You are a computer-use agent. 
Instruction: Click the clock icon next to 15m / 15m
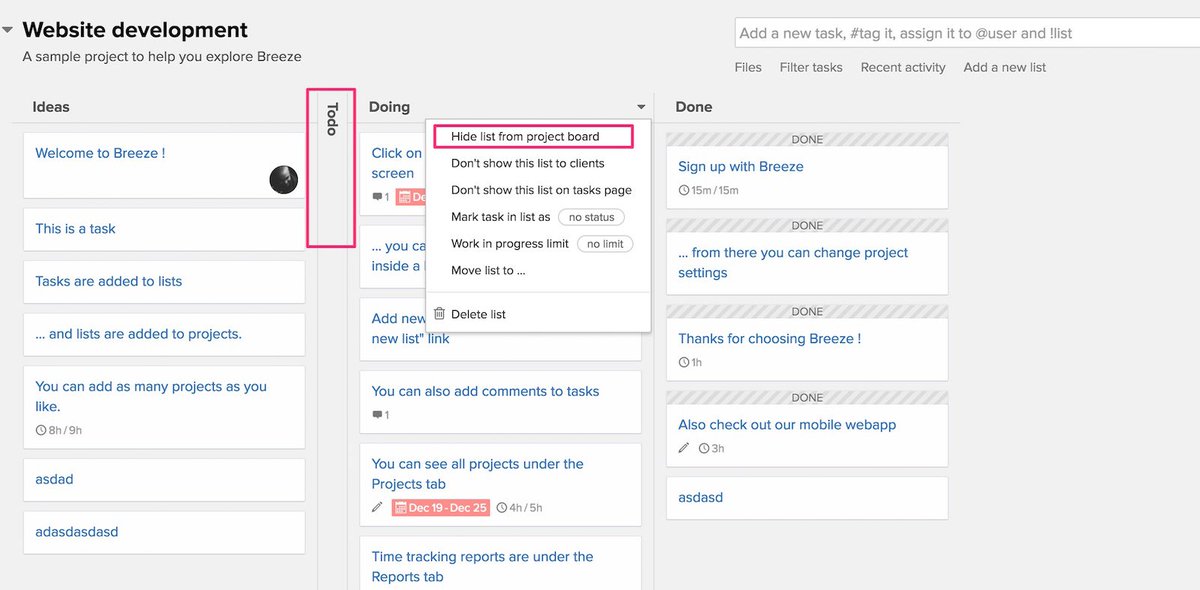pos(683,190)
